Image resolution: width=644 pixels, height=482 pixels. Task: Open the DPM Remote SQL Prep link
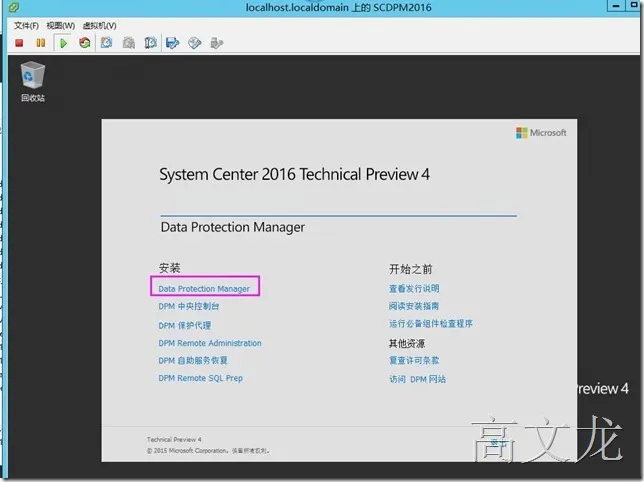coord(200,379)
